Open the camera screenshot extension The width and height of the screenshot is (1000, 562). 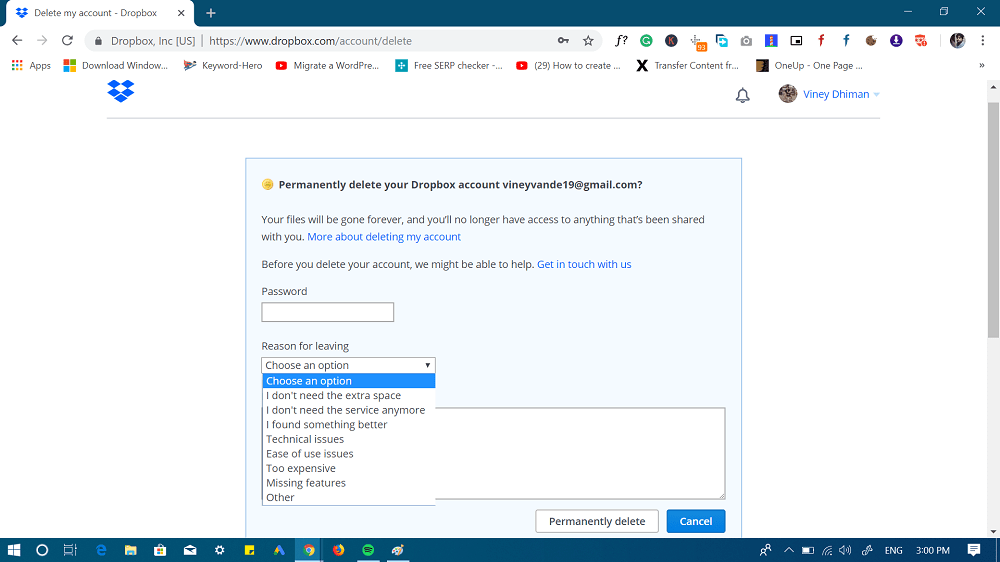pyautogui.click(x=746, y=41)
